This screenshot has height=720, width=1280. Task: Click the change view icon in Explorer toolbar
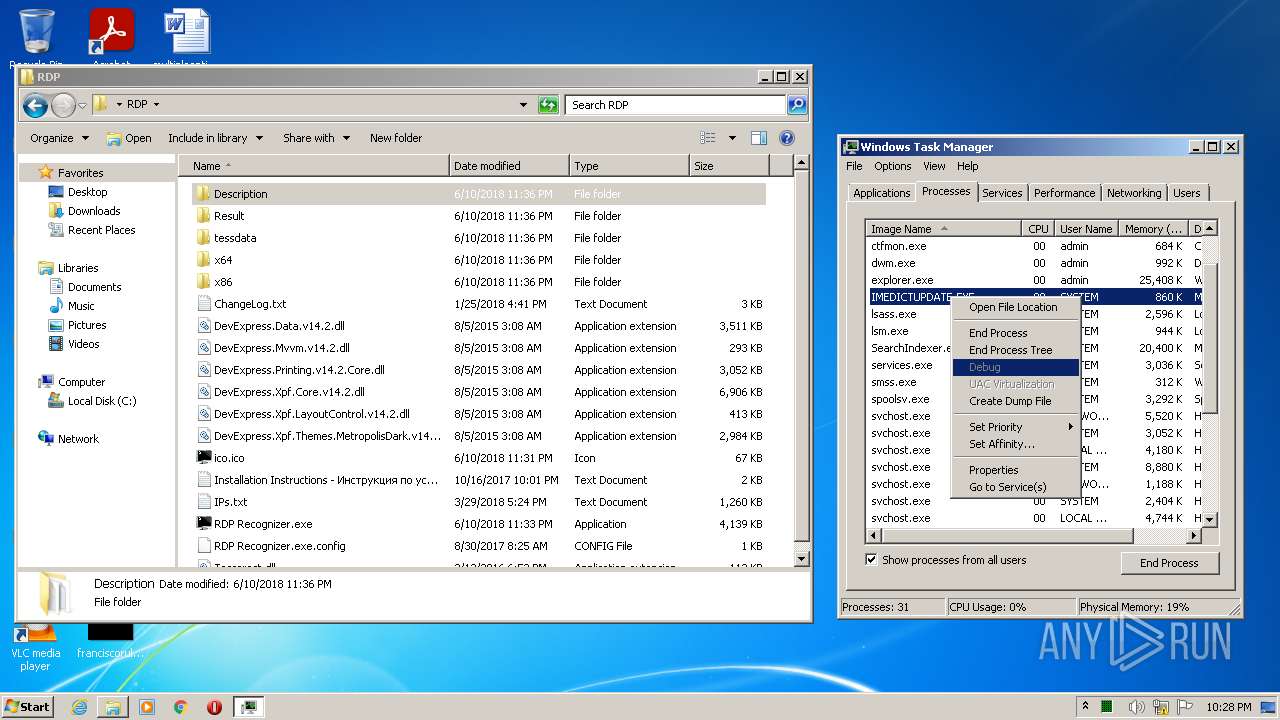point(708,138)
